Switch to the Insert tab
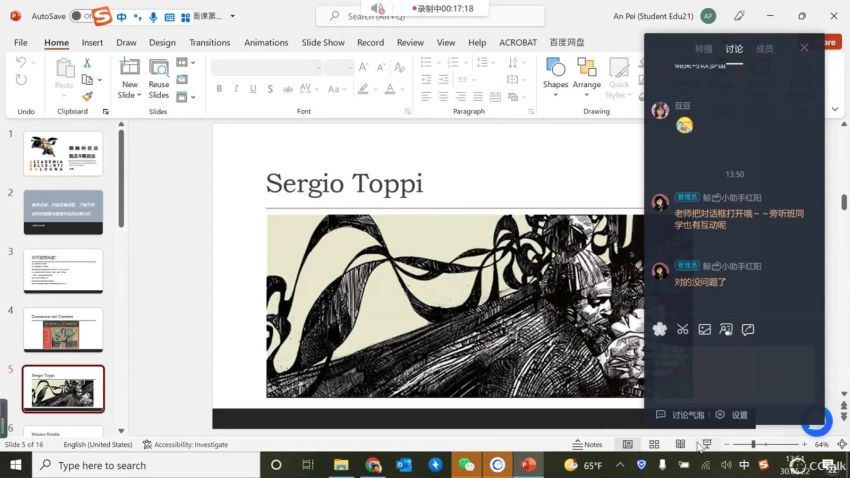Screen dimensions: 850x478 coord(92,42)
